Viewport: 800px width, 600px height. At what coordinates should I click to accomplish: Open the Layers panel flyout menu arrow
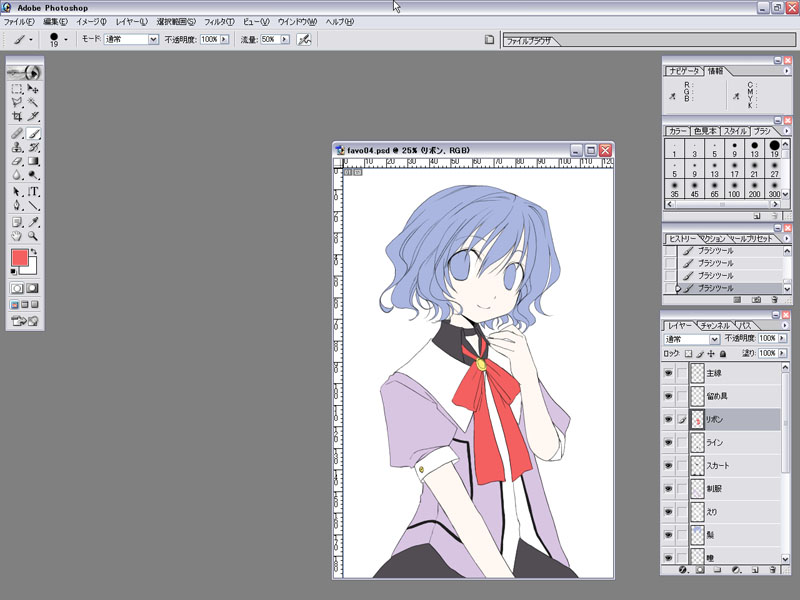785,326
